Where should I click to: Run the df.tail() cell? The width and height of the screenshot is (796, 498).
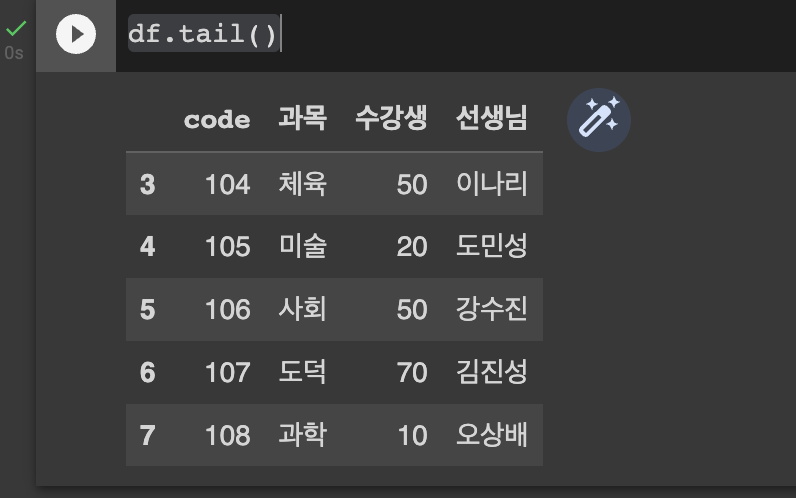pos(76,34)
